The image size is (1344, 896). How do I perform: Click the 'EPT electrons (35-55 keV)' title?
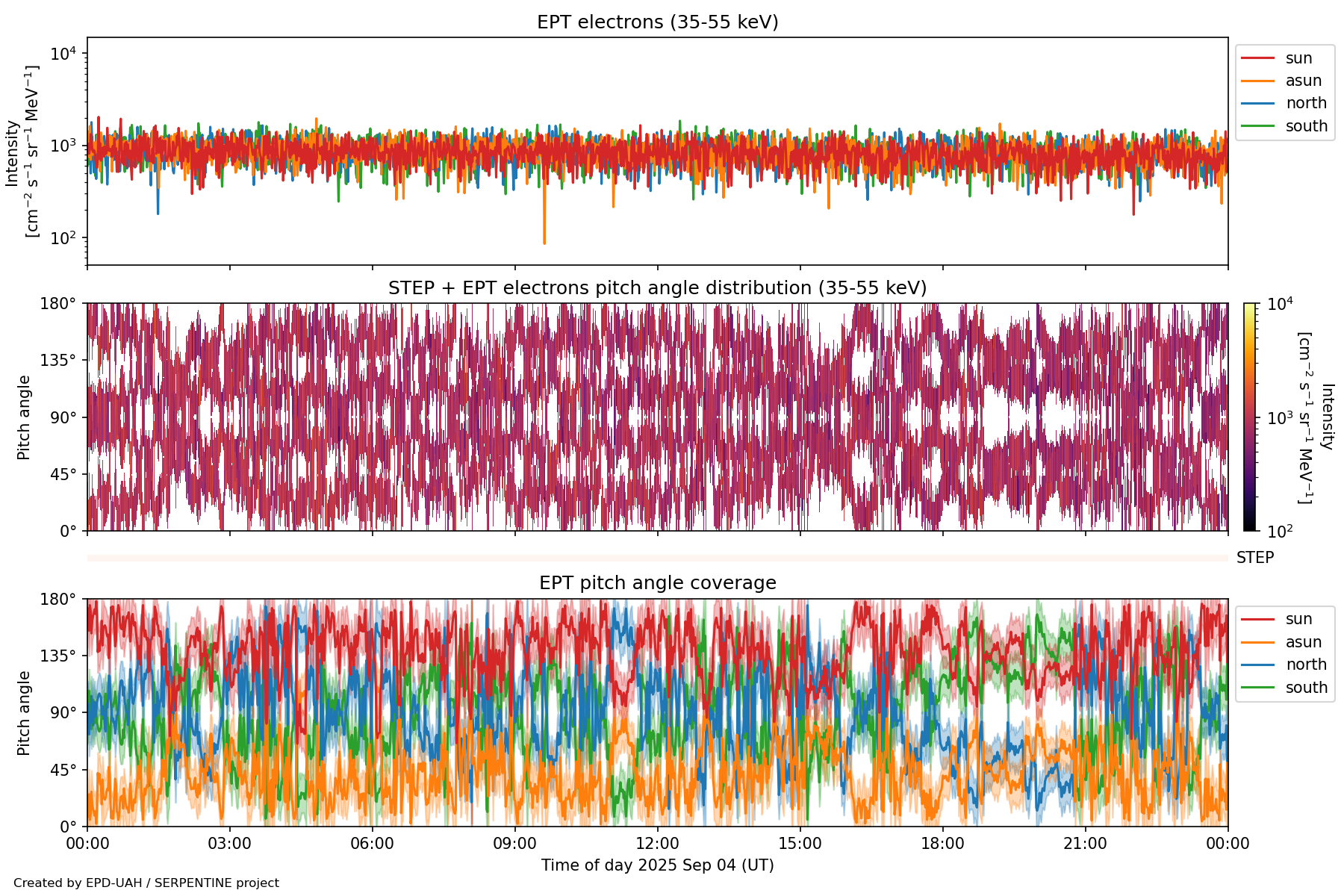pyautogui.click(x=657, y=22)
